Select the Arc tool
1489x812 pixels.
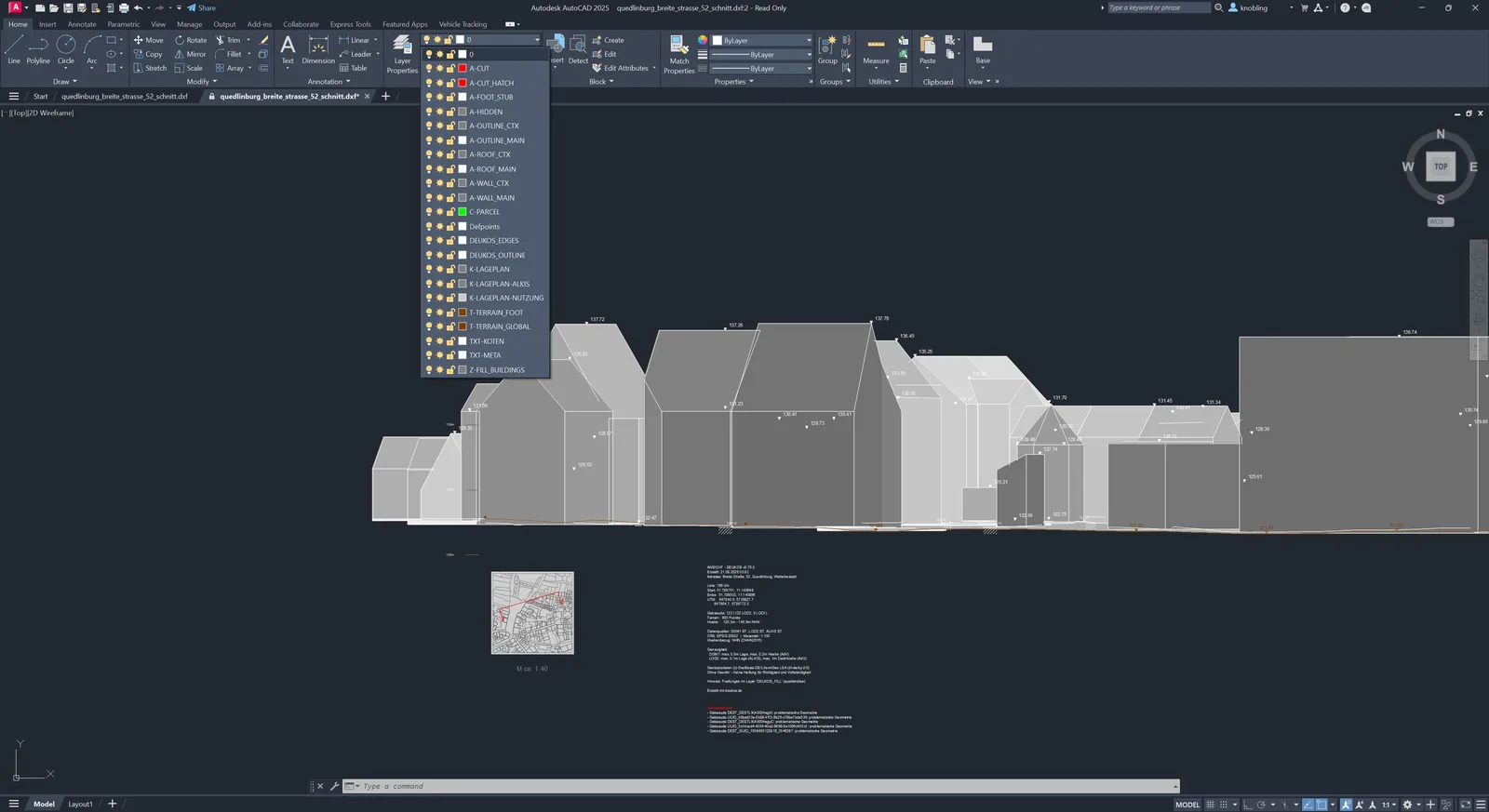click(x=91, y=50)
